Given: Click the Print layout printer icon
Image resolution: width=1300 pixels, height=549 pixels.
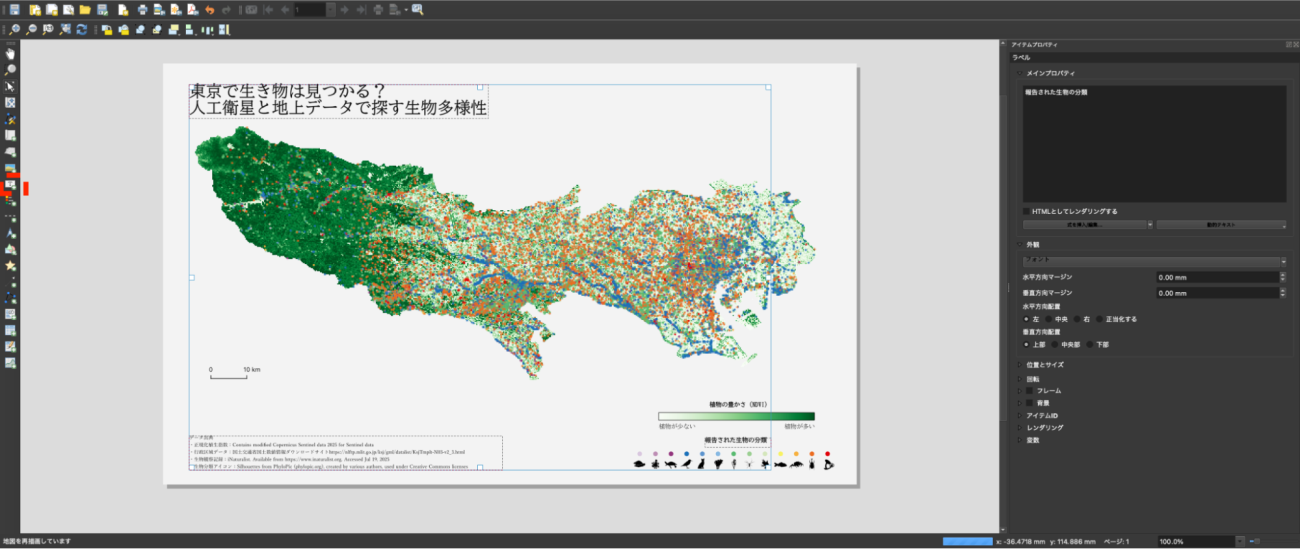Looking at the screenshot, I should tap(142, 9).
